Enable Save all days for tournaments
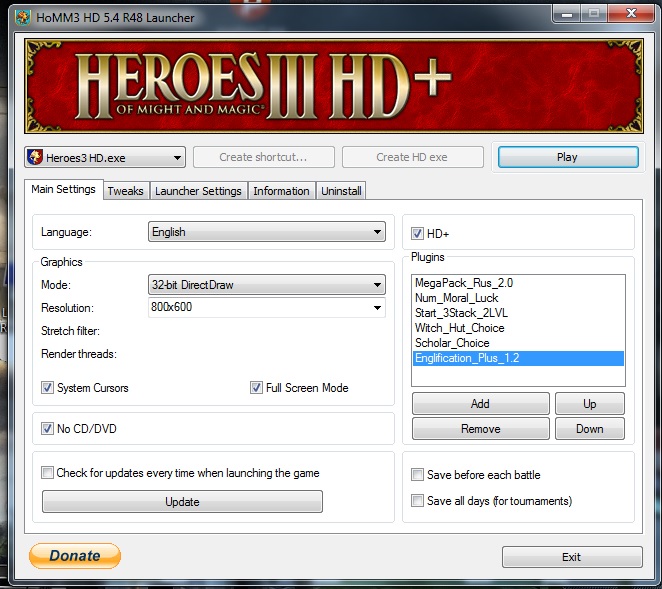The height and width of the screenshot is (589, 662). [417, 501]
